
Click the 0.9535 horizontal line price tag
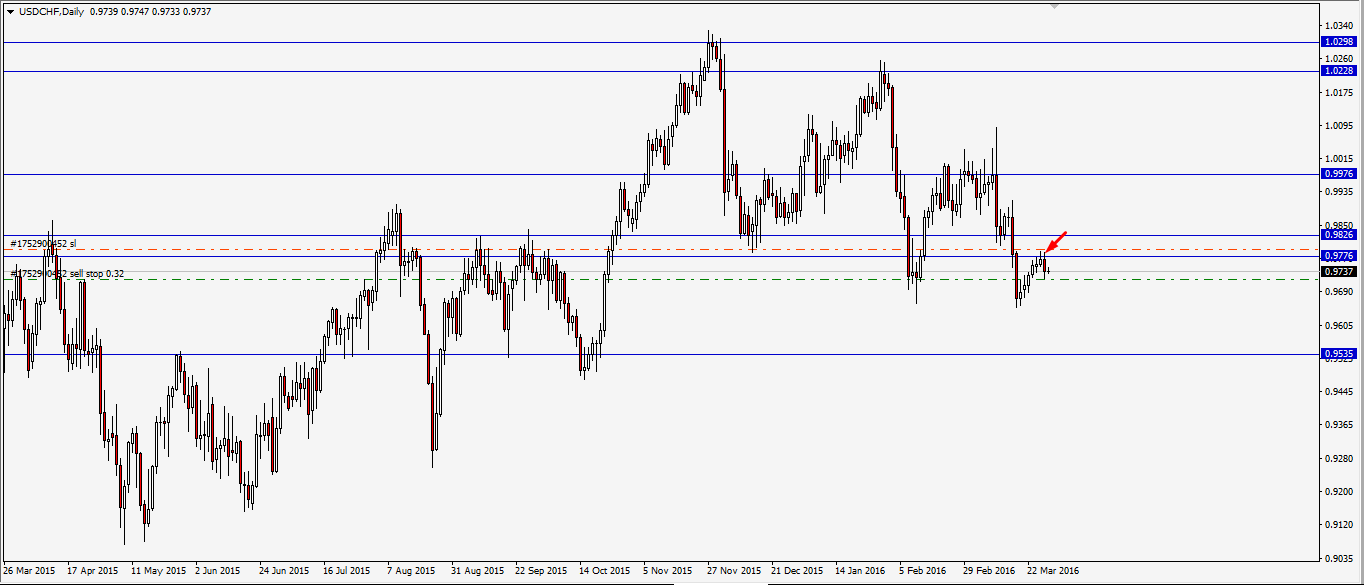coord(1338,354)
